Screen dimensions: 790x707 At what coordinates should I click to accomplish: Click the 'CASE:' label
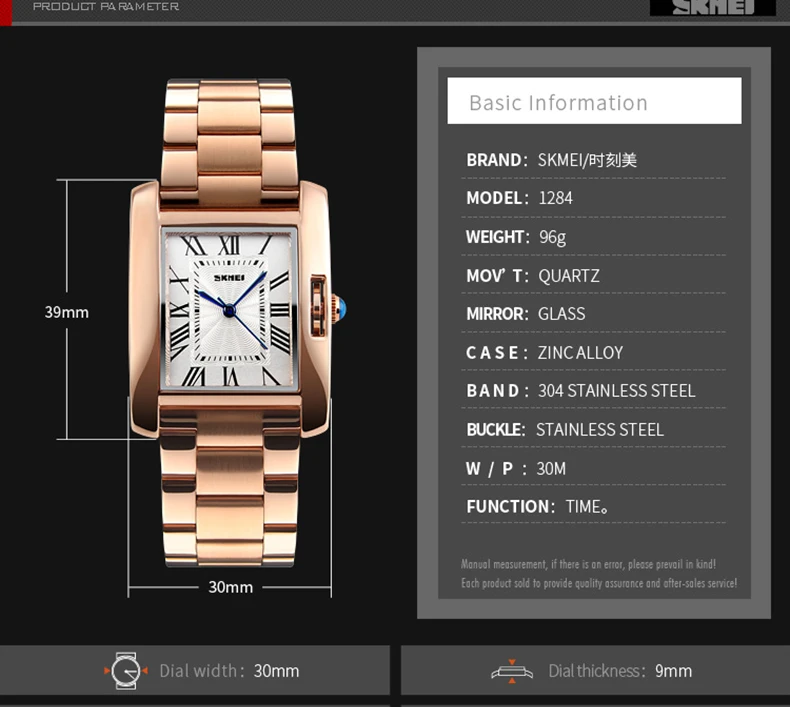click(497, 353)
